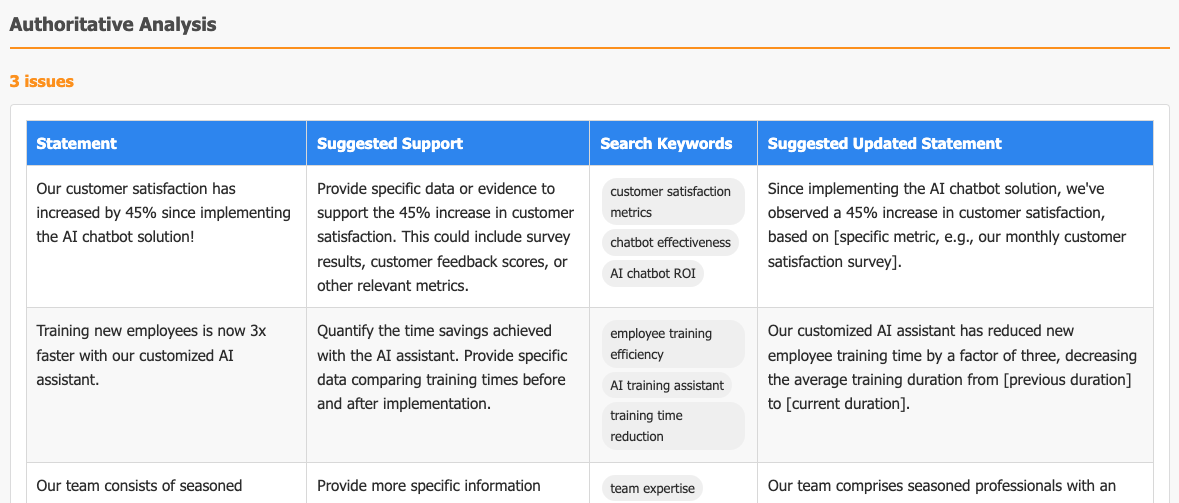Screen dimensions: 1179x503
Task: Click the 'team expertise' keyword tag
Action: pos(652,488)
